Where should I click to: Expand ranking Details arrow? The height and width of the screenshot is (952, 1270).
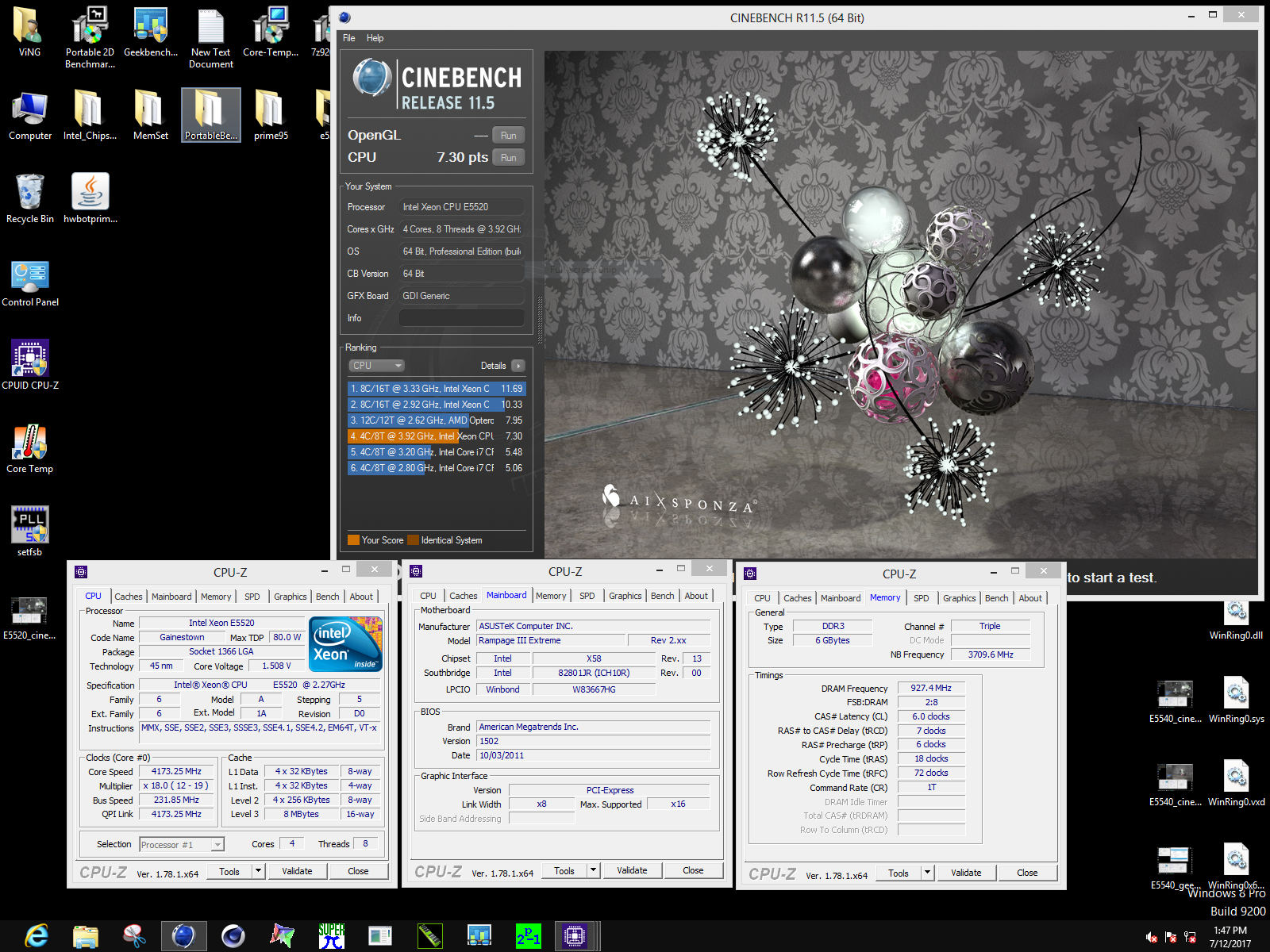518,366
